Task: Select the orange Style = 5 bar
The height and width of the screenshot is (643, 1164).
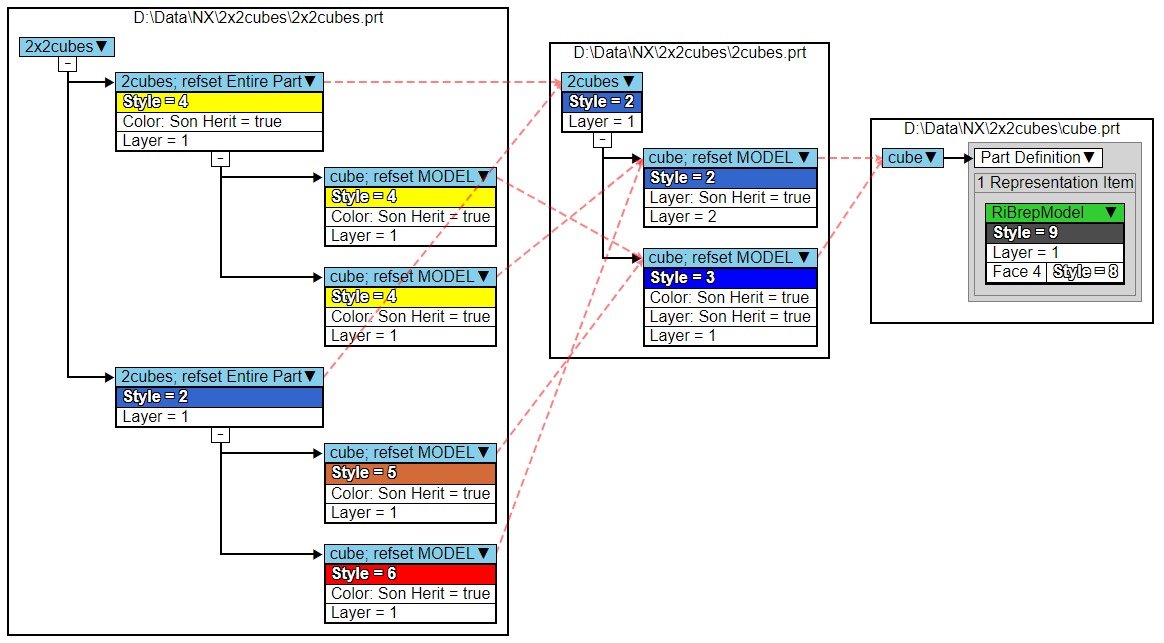Action: pyautogui.click(x=410, y=473)
